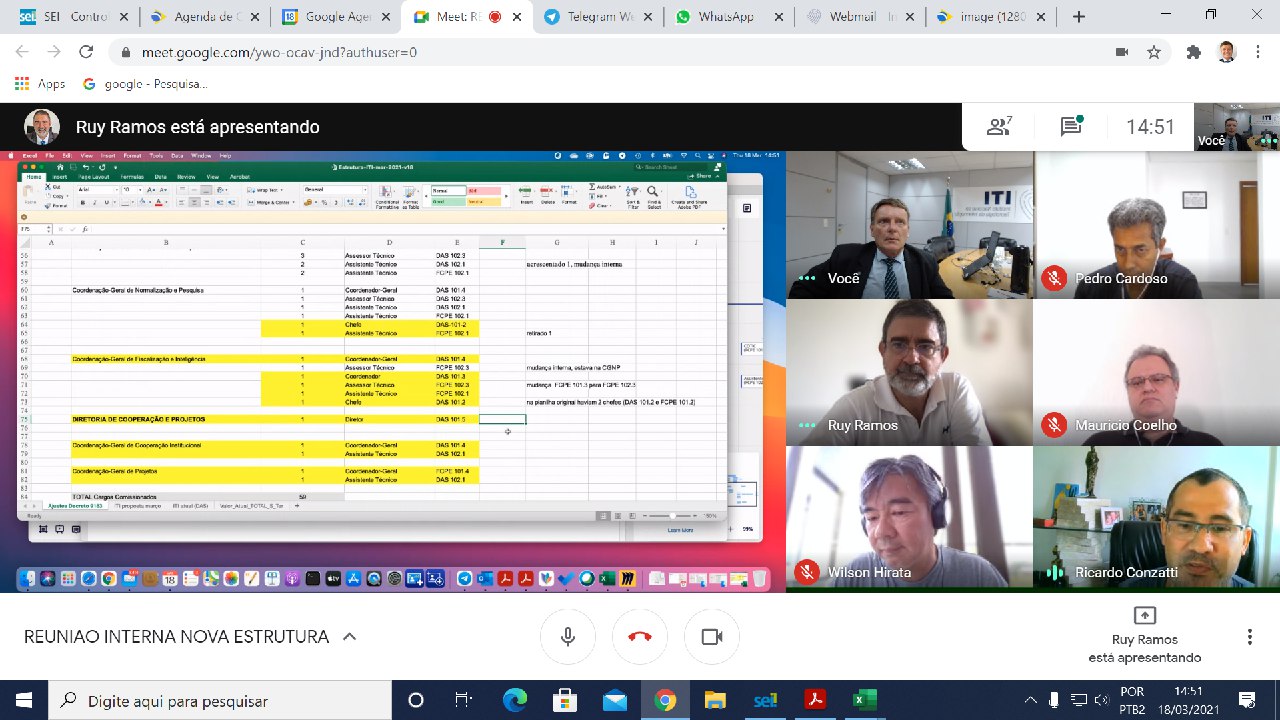Viewport: 1280px width, 720px height.
Task: Open Microsoft Edge from the taskbar
Action: point(514,699)
